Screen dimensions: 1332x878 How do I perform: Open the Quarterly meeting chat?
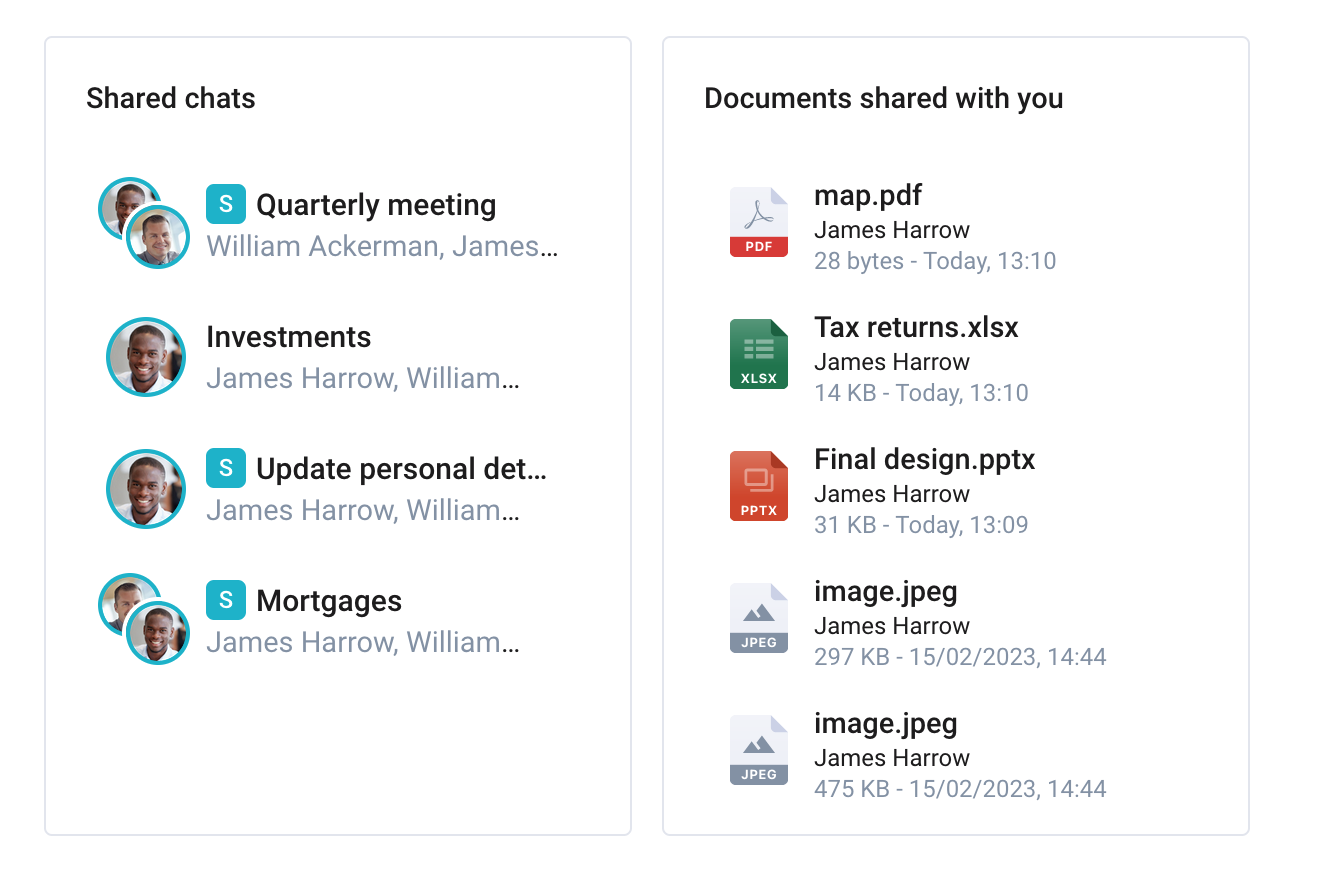point(376,205)
